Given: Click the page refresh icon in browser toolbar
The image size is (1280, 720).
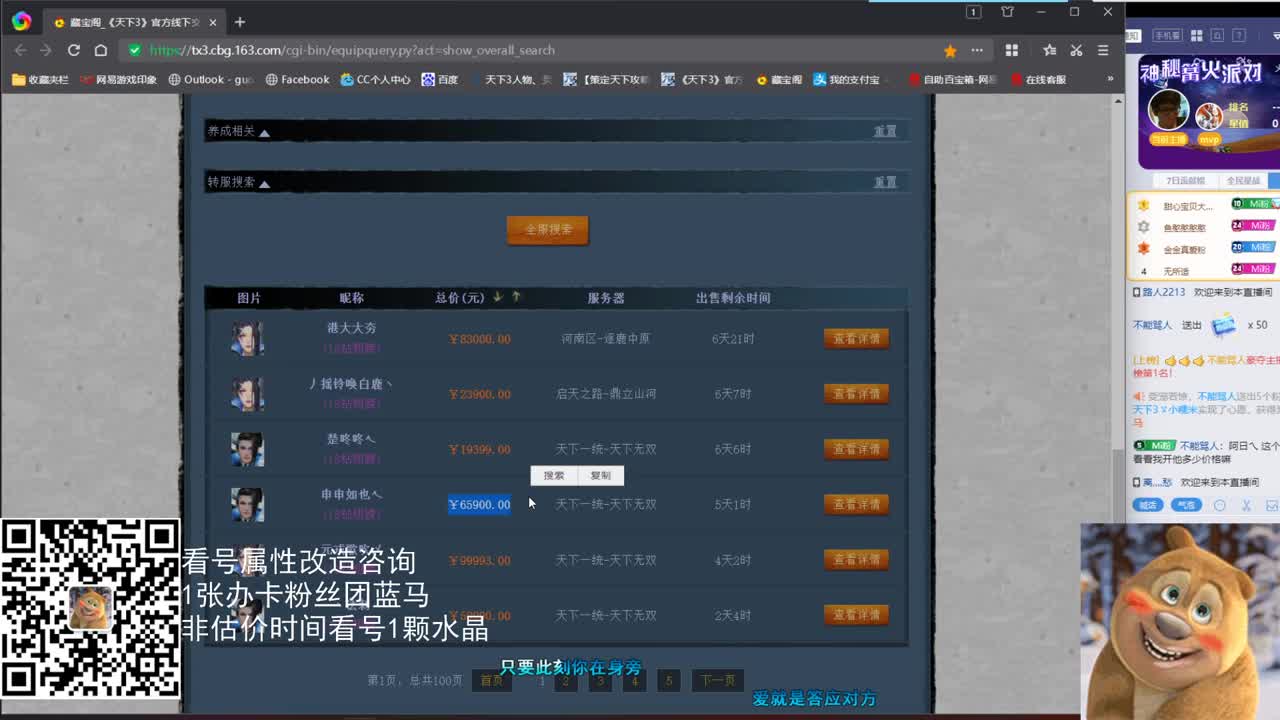Looking at the screenshot, I should point(73,49).
